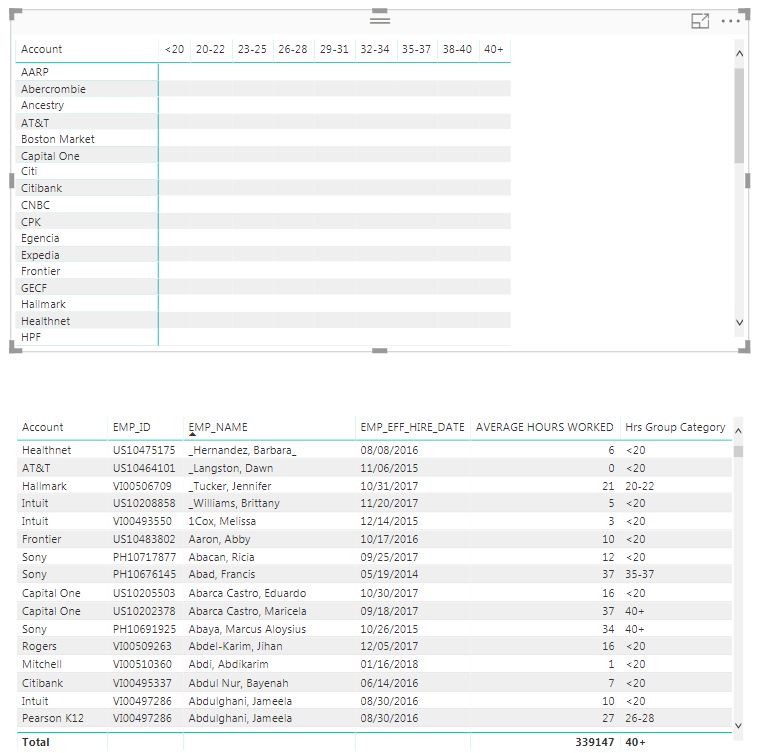Click the lower table scrollbar up arrow
The width and height of the screenshot is (776, 753).
pos(738,431)
